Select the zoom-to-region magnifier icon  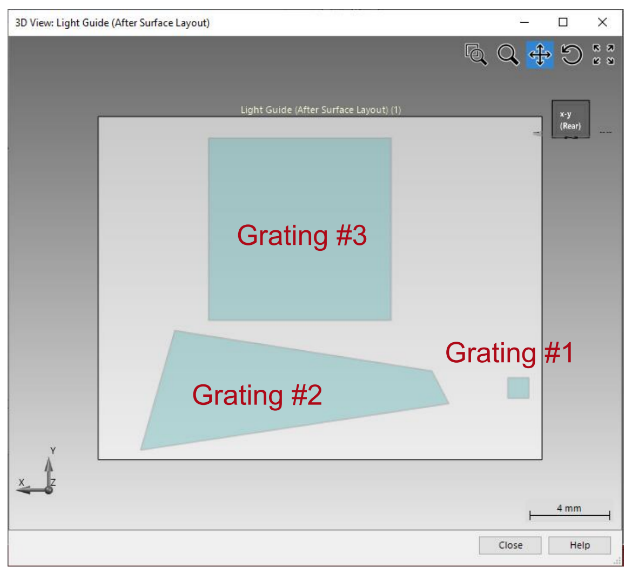pos(476,54)
